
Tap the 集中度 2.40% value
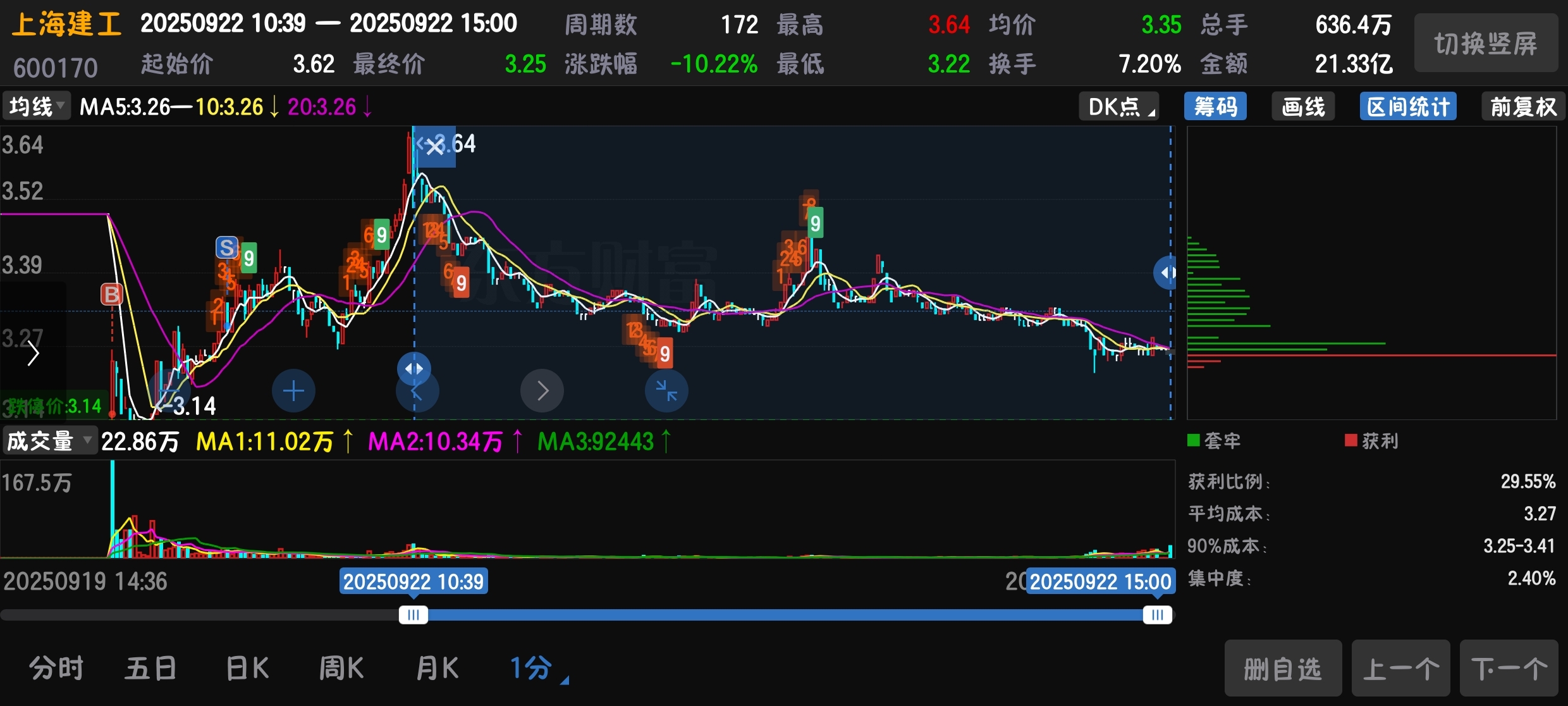click(x=1532, y=578)
